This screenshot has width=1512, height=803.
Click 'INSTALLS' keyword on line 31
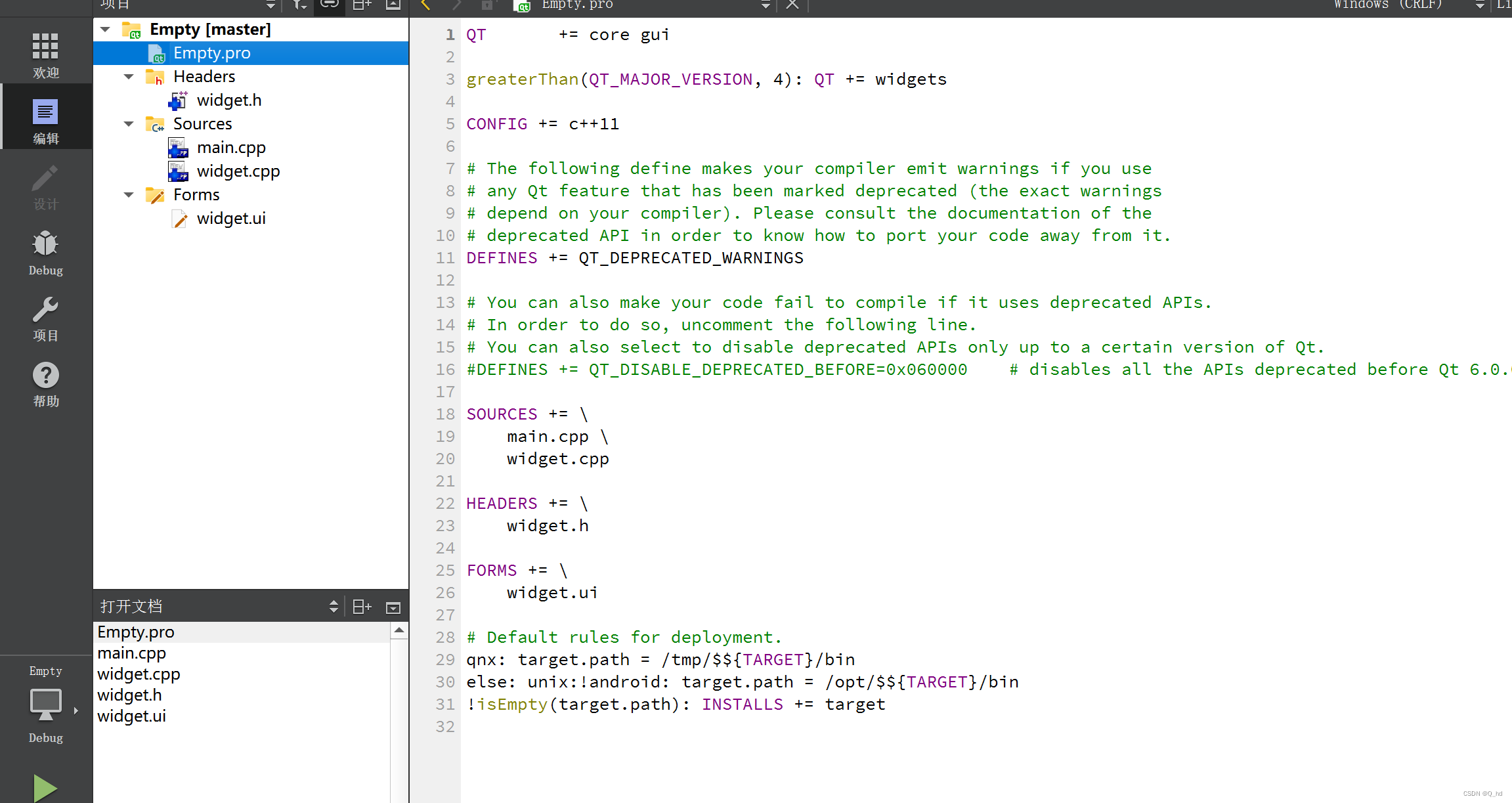point(743,705)
